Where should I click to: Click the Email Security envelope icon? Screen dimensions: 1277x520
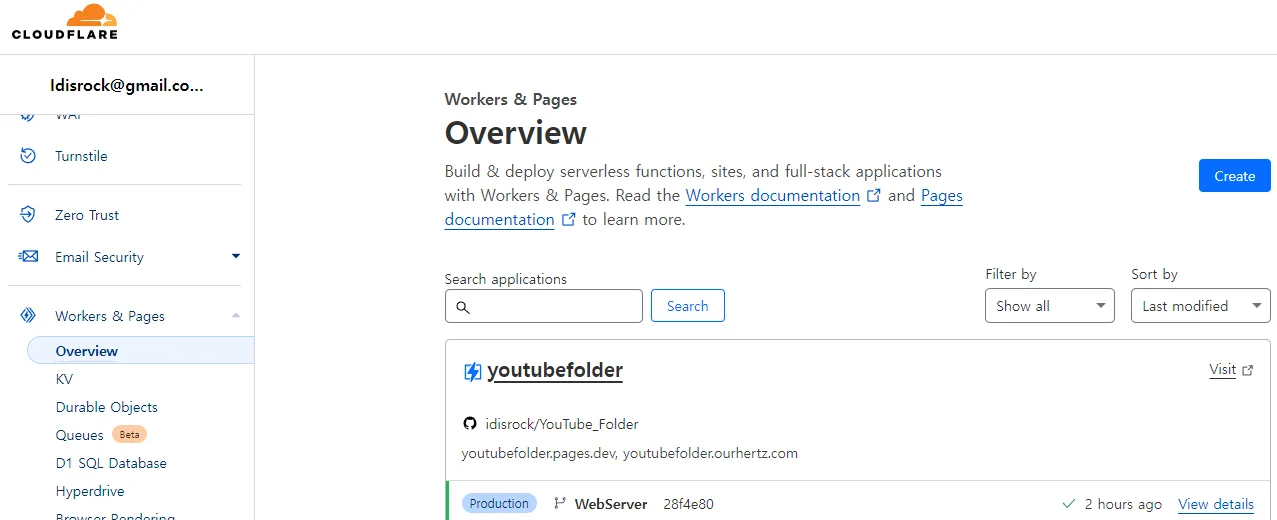(x=28, y=257)
